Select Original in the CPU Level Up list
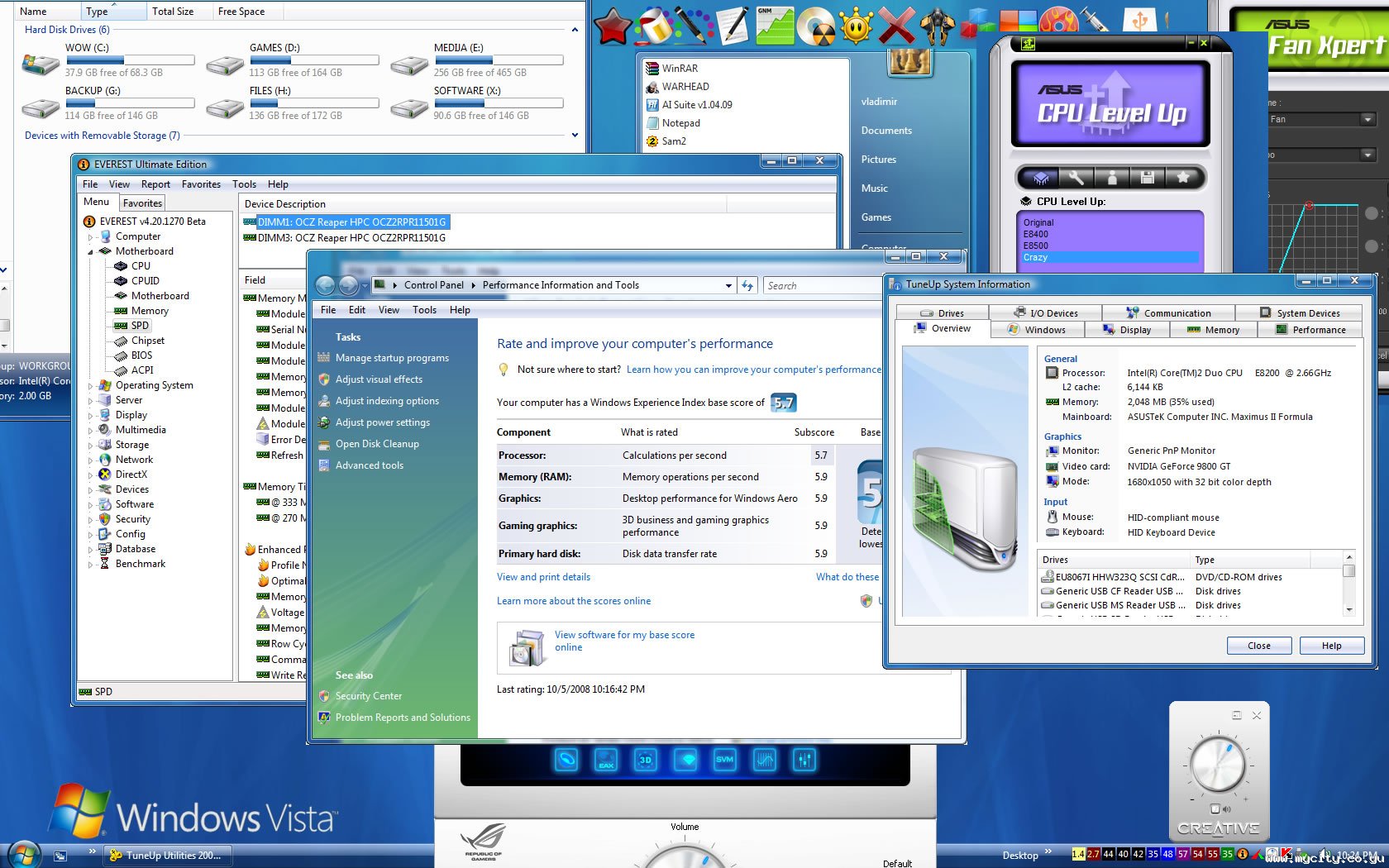The height and width of the screenshot is (868, 1389). [x=1038, y=222]
